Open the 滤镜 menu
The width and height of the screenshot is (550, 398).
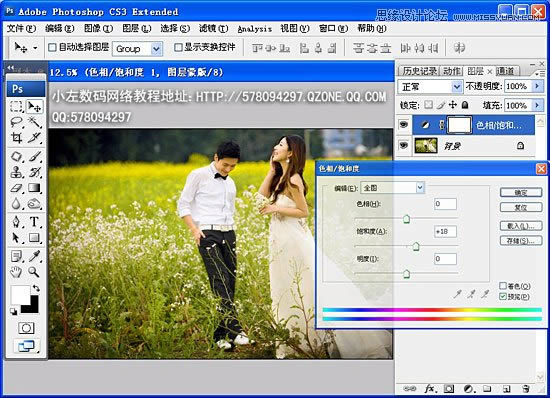[214, 28]
